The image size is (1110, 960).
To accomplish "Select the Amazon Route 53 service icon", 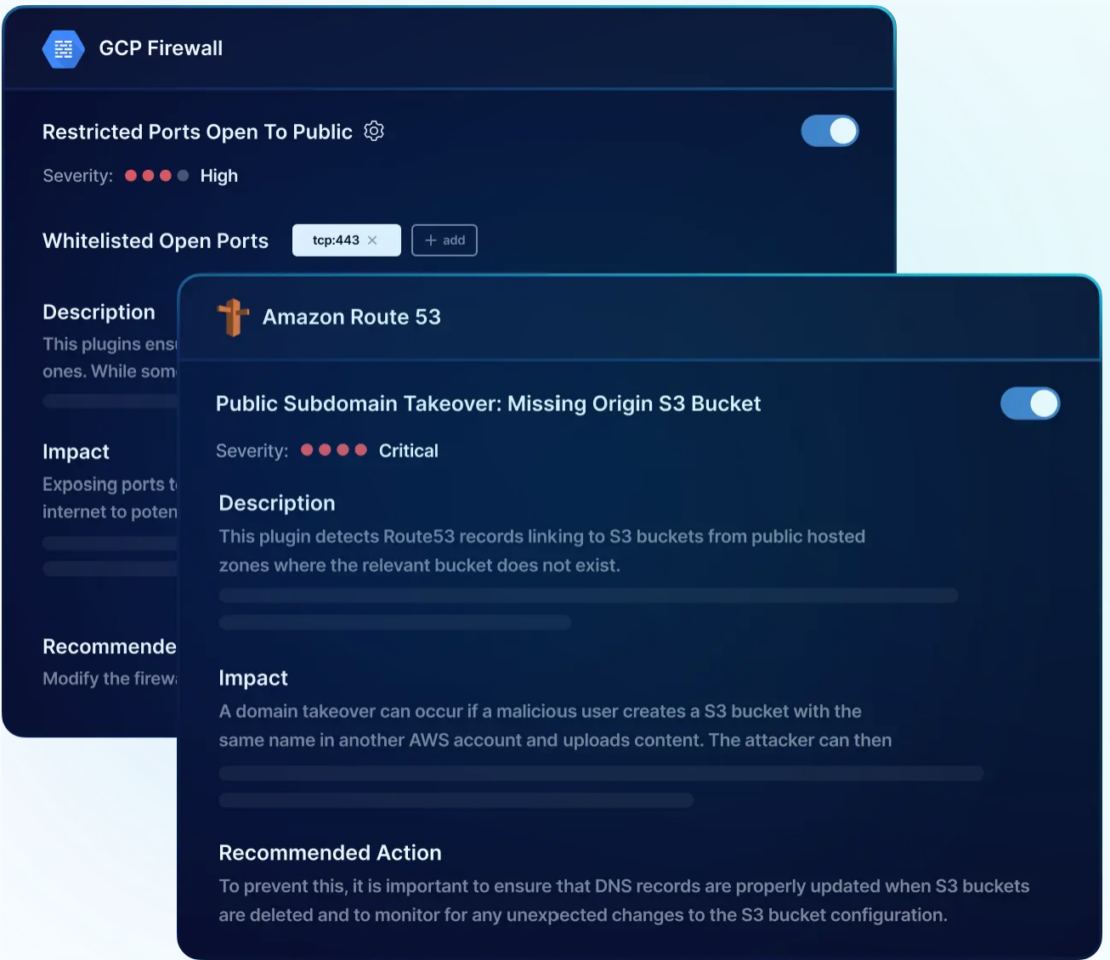I will coord(232,318).
